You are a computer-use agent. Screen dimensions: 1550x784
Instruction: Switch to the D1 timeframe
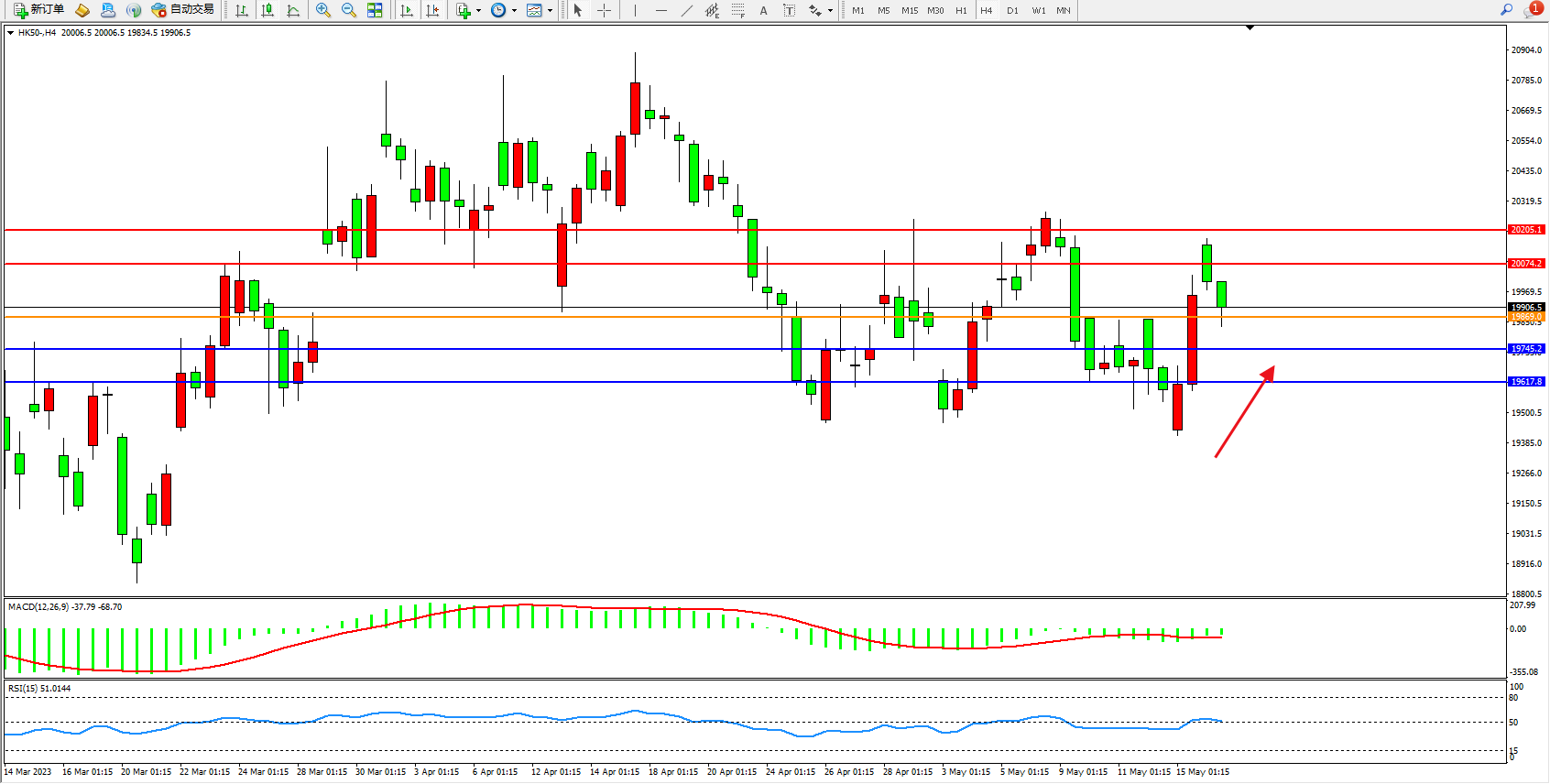tap(1012, 10)
